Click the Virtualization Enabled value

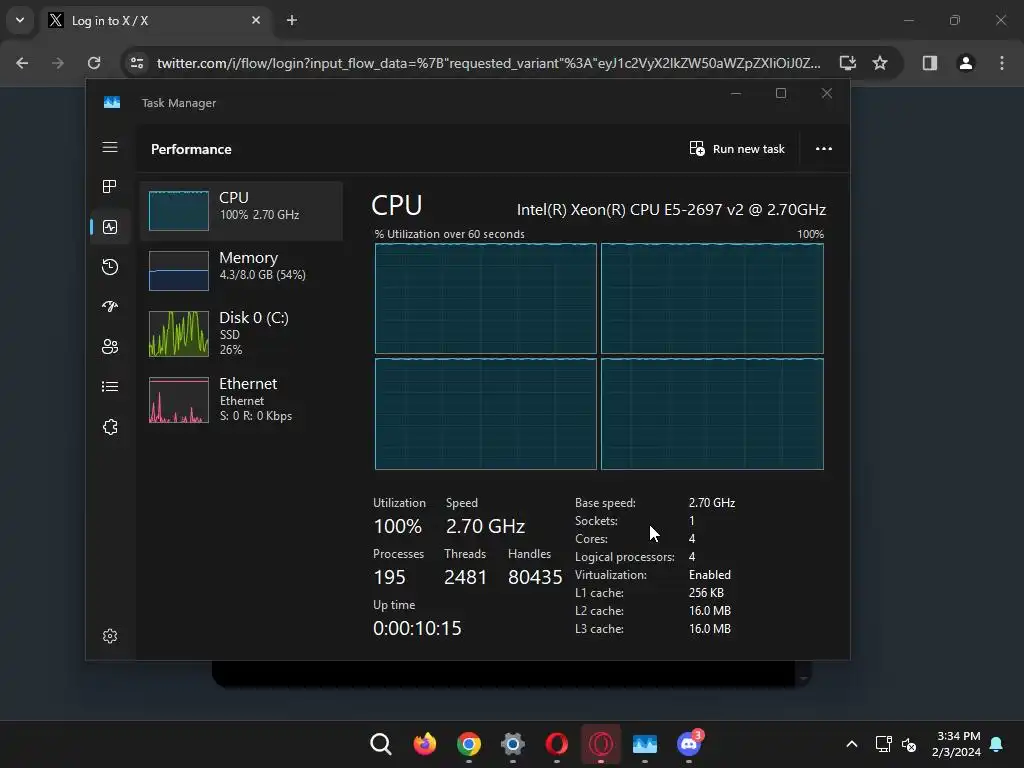710,575
